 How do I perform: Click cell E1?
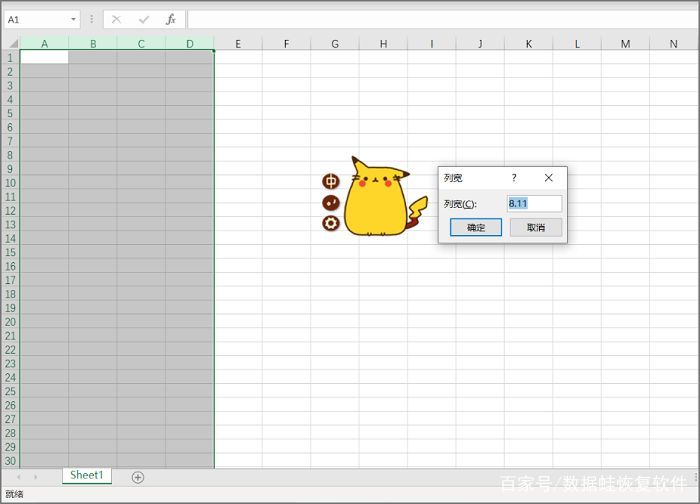tap(238, 57)
